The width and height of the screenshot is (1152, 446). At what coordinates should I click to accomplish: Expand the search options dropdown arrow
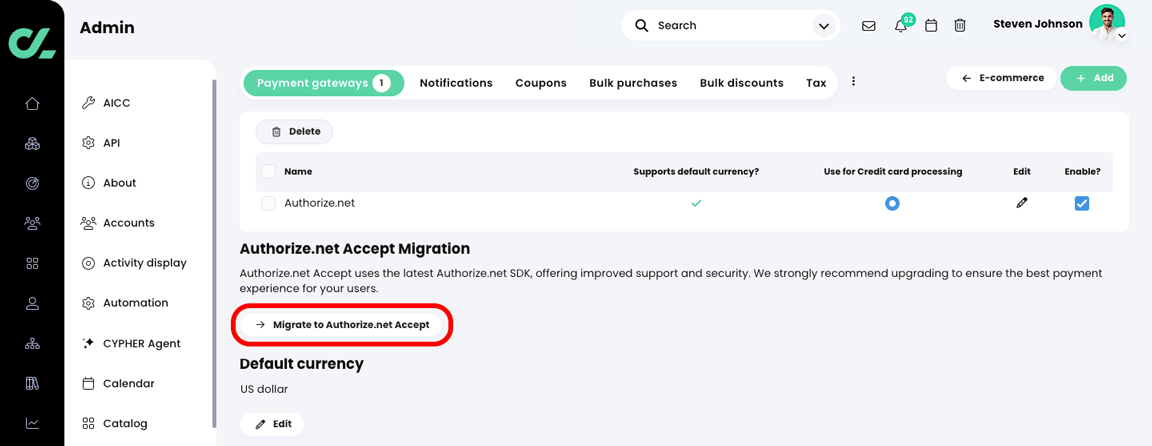click(822, 26)
